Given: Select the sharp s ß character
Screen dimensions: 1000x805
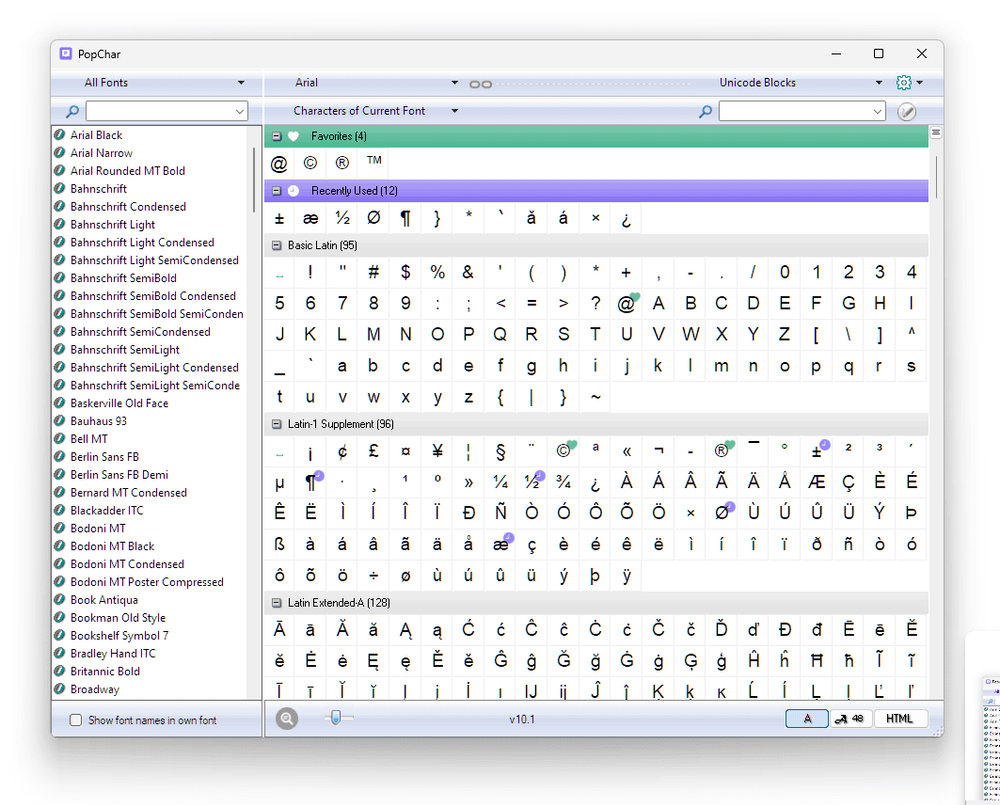Looking at the screenshot, I should (x=279, y=544).
